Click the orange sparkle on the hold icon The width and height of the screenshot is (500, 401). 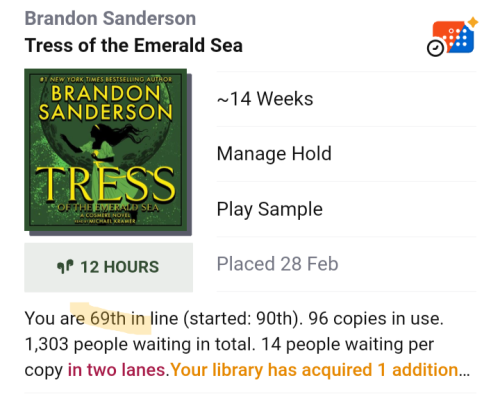click(x=473, y=22)
